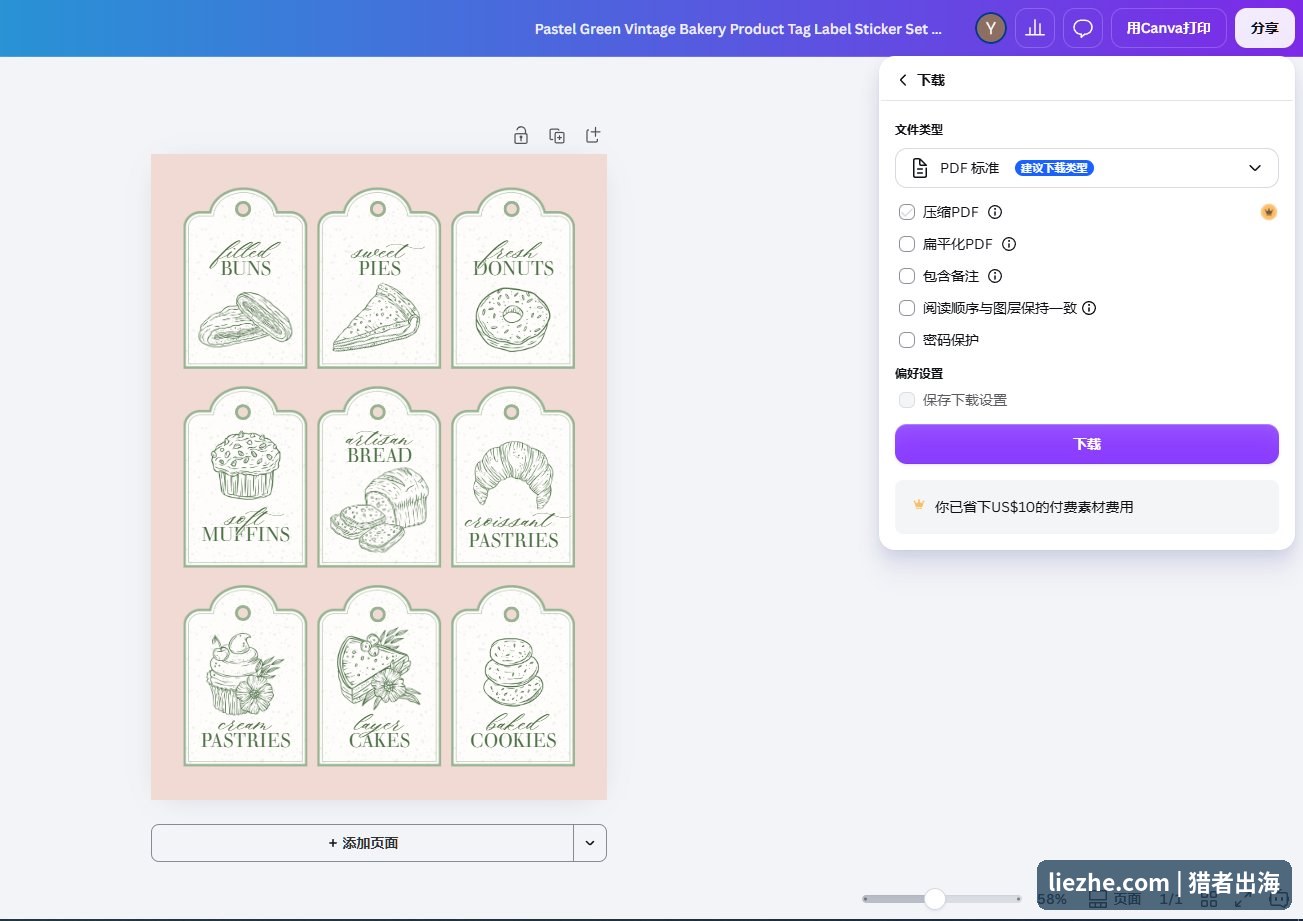Click the 你已省下US$10的付费素材费用 notice
Screen dimensions: 1303x921
(1087, 507)
